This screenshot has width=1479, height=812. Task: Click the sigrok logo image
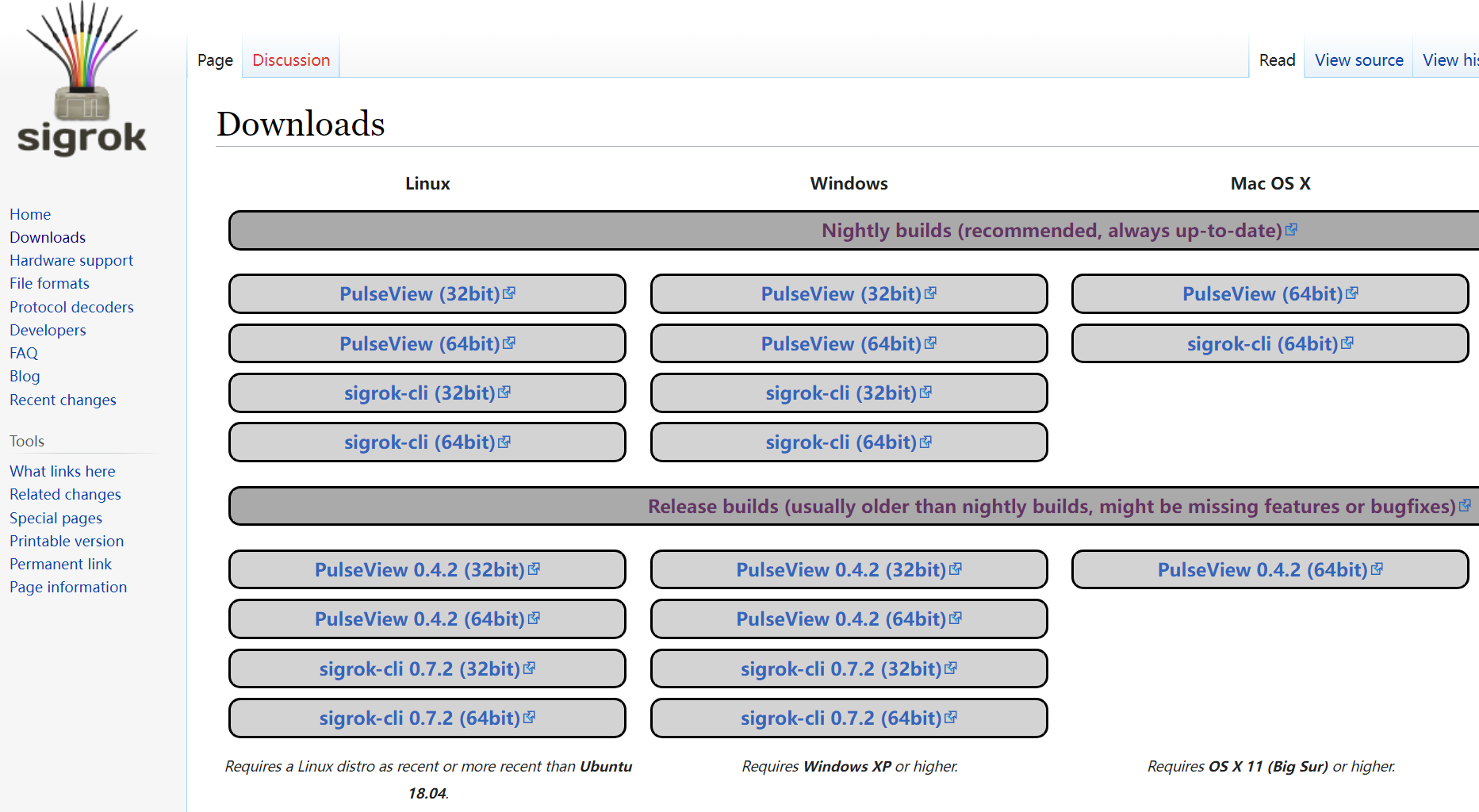pos(82,79)
